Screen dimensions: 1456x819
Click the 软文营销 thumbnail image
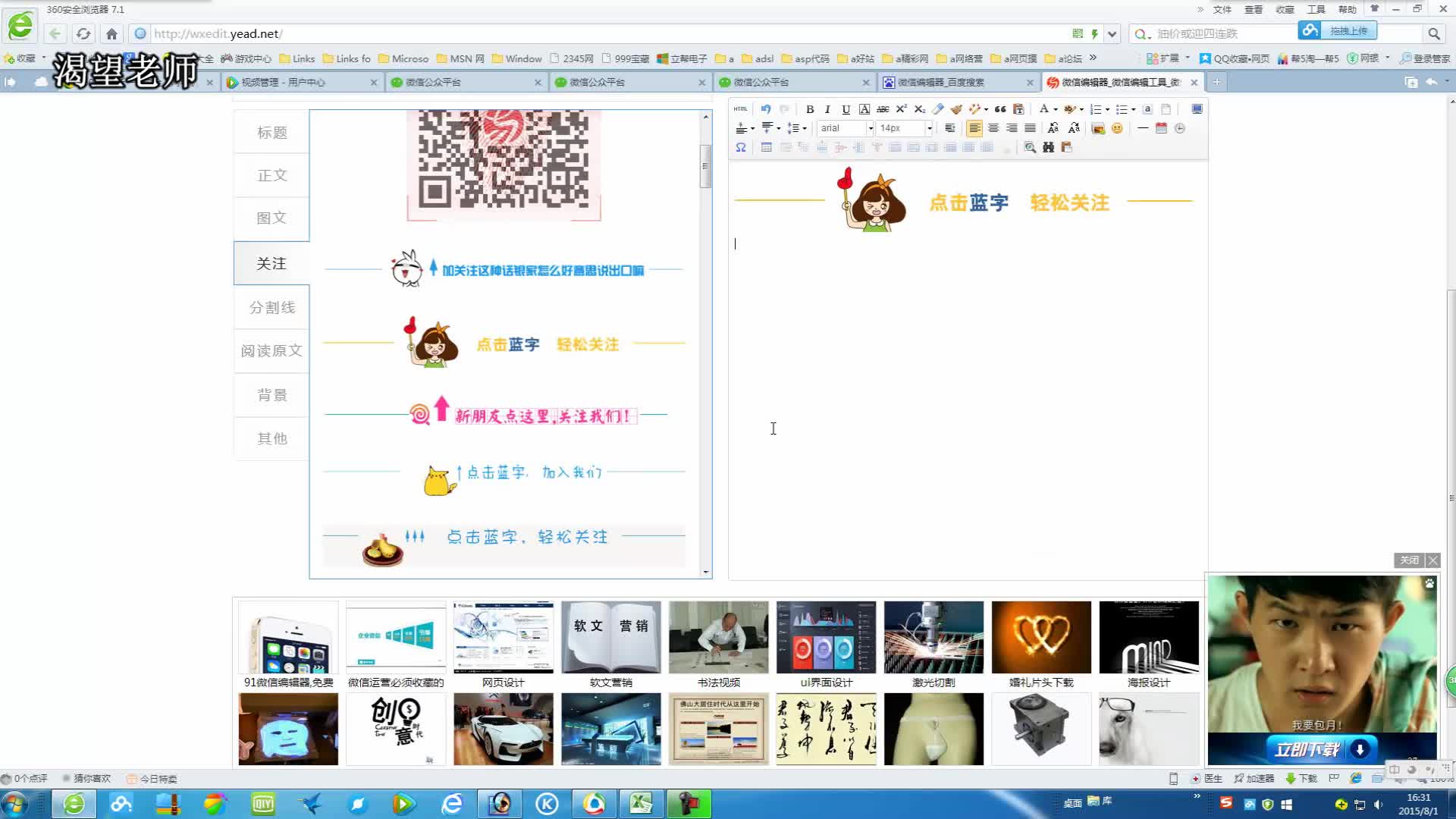click(610, 637)
